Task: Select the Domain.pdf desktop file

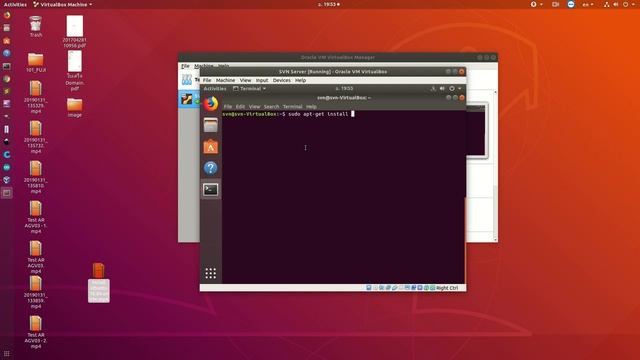Action: (x=74, y=71)
